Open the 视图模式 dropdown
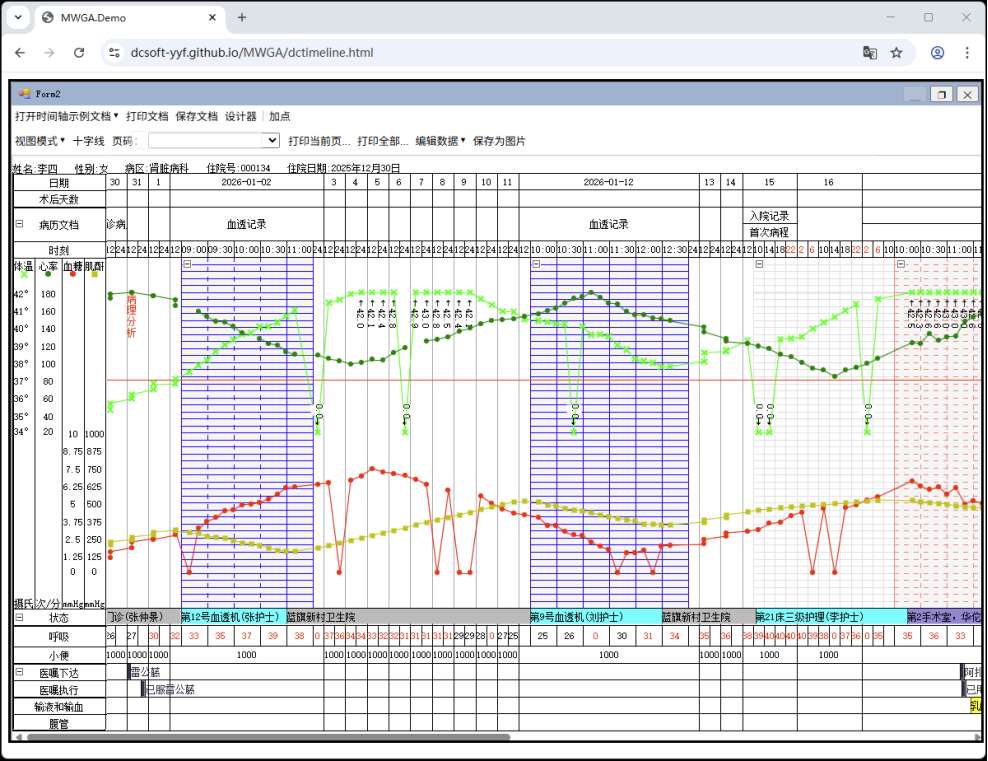988x761 pixels. point(40,140)
